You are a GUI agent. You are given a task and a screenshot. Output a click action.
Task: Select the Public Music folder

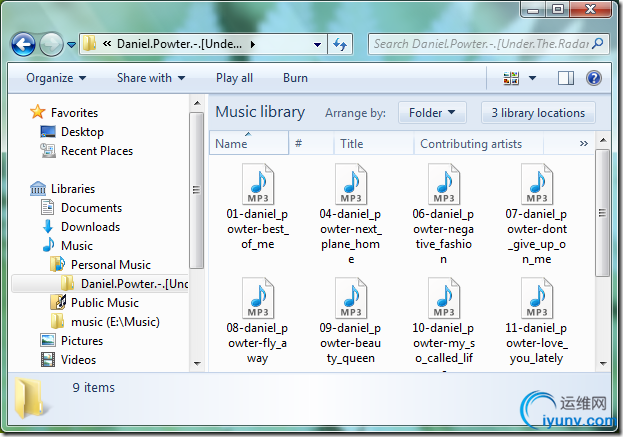tap(105, 303)
